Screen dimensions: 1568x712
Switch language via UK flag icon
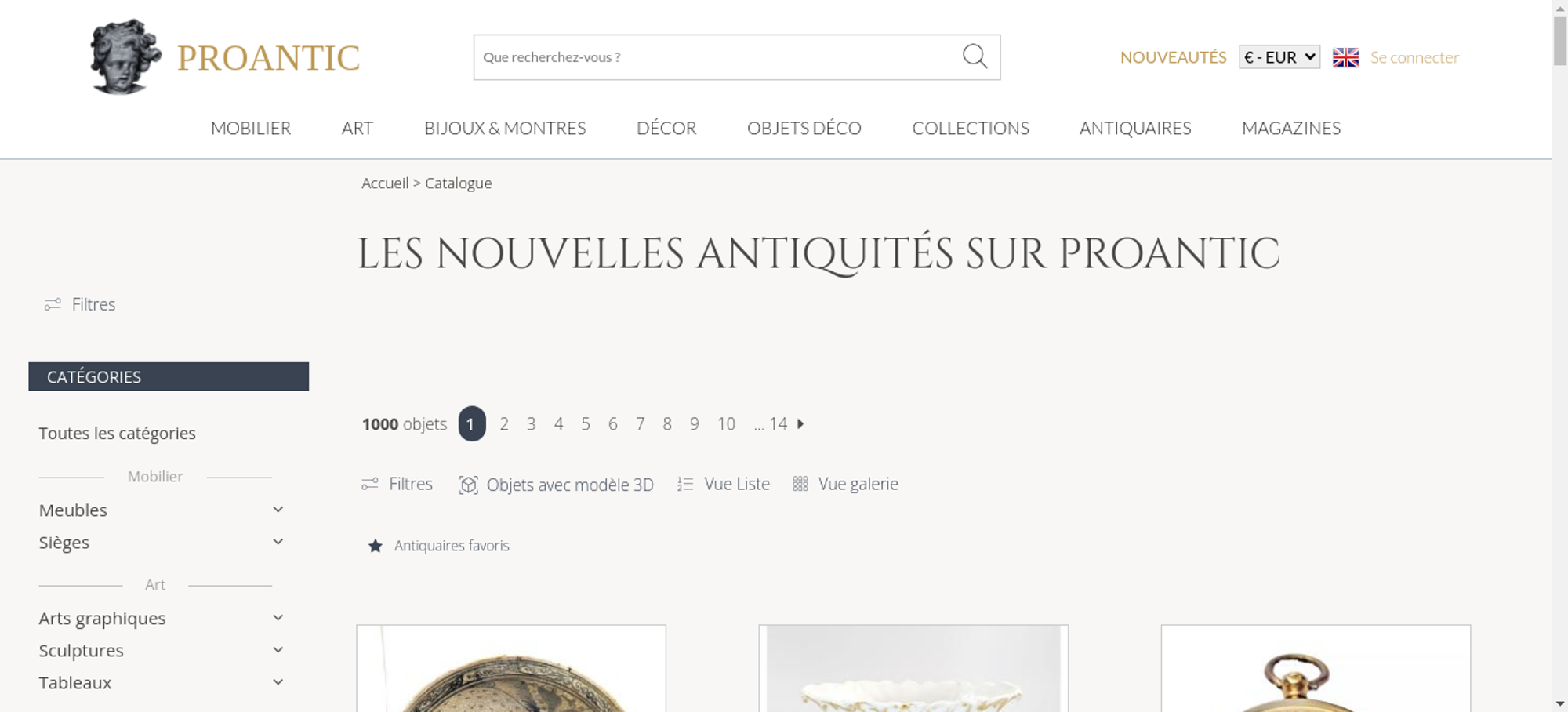point(1345,57)
